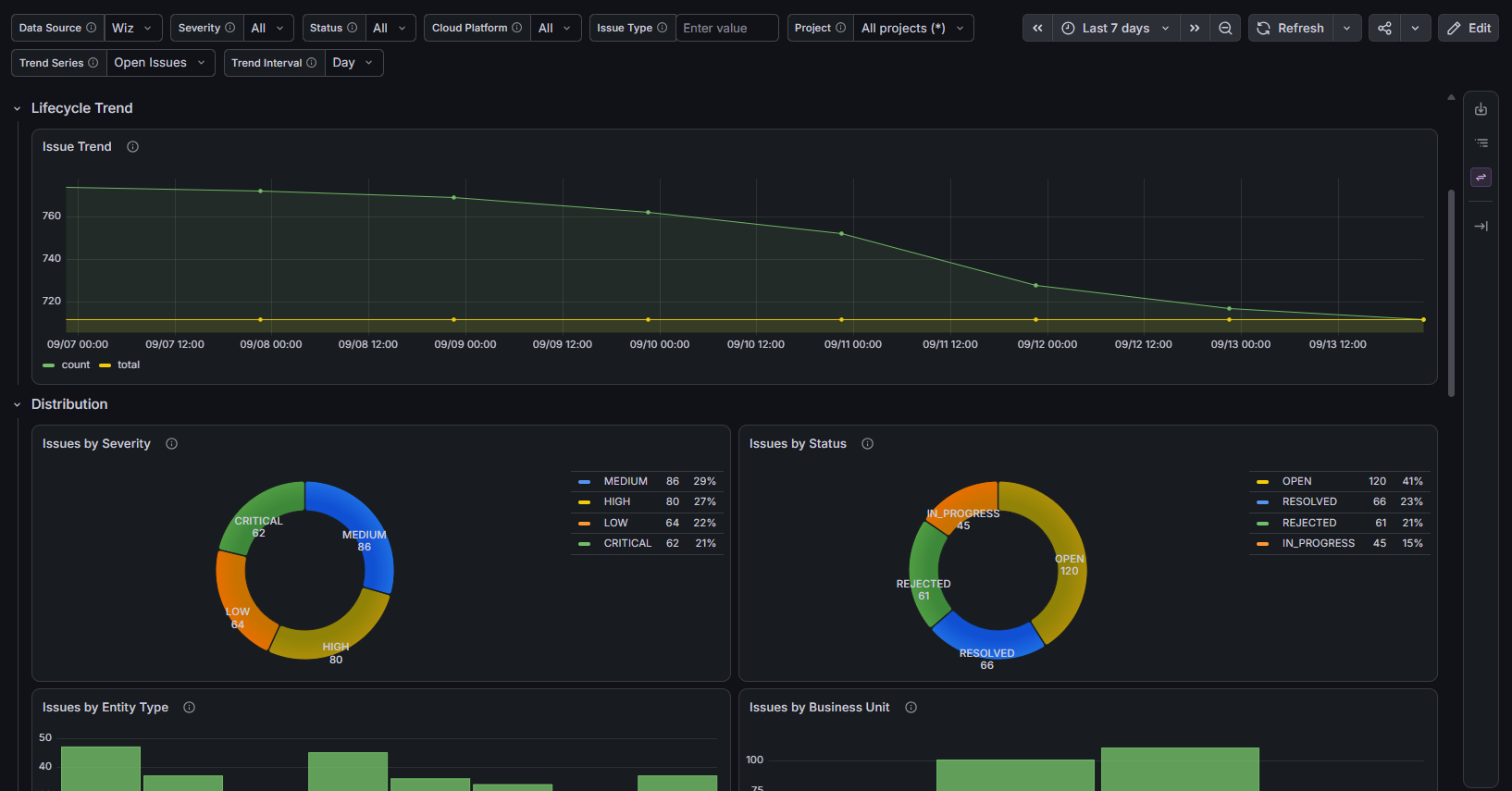1512x791 pixels.
Task: Click the export icon in the right sidebar
Action: [1481, 109]
